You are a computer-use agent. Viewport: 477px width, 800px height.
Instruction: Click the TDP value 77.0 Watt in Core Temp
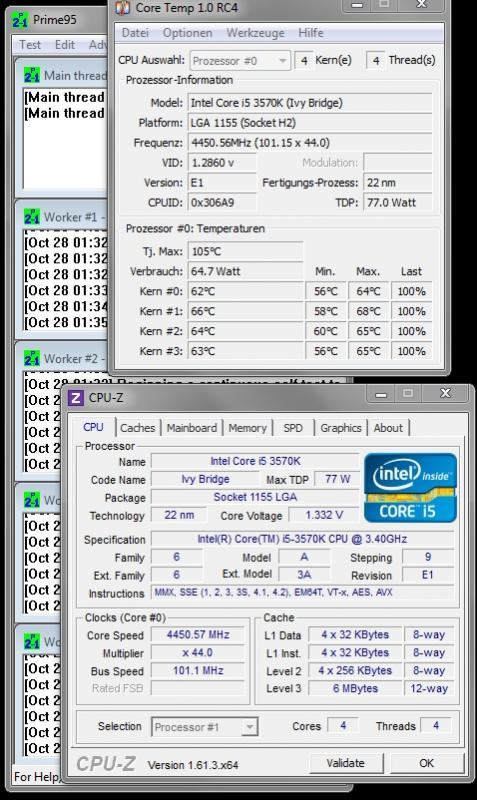point(397,203)
